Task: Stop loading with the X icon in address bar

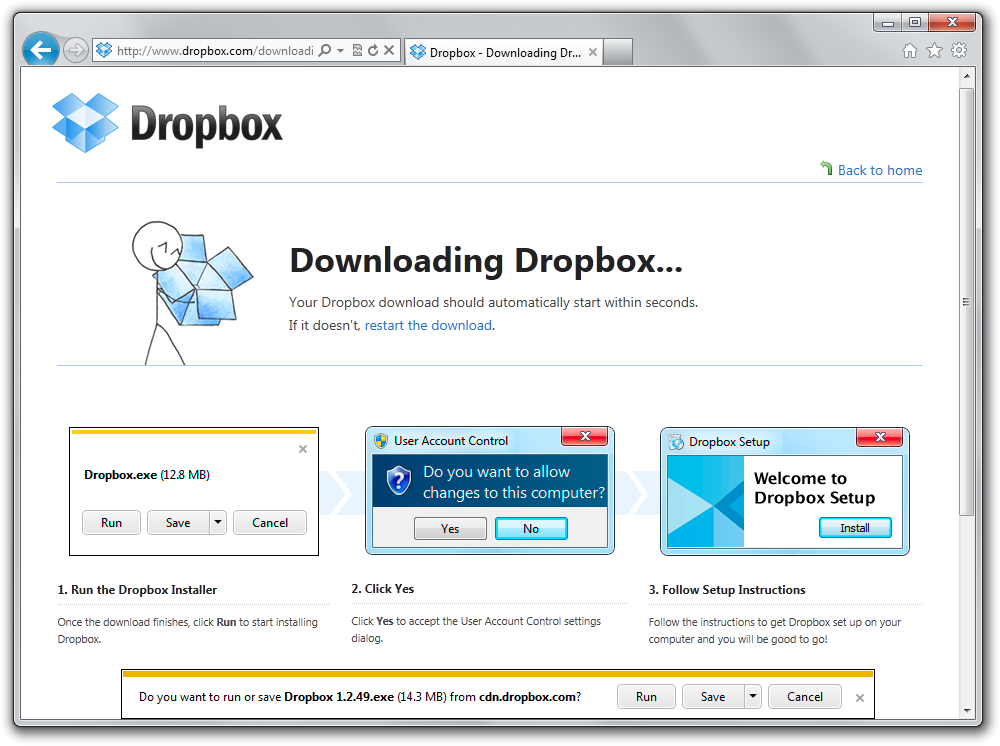Action: coord(389,50)
